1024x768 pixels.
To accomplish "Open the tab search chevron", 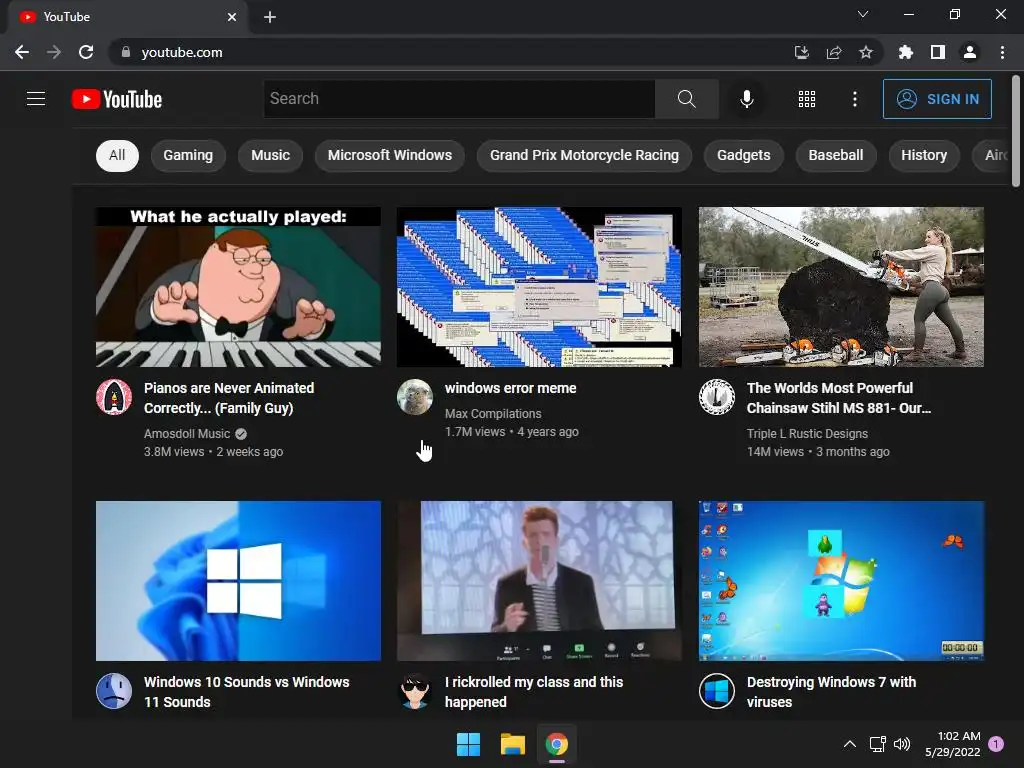I will 863,14.
